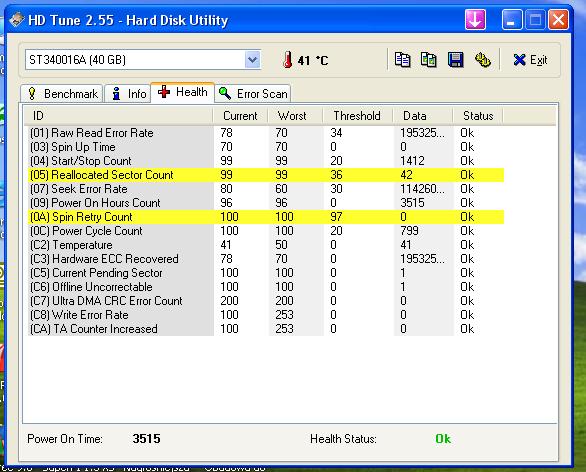586x472 pixels.
Task: Maximize the HD Tune window
Action: click(535, 19)
